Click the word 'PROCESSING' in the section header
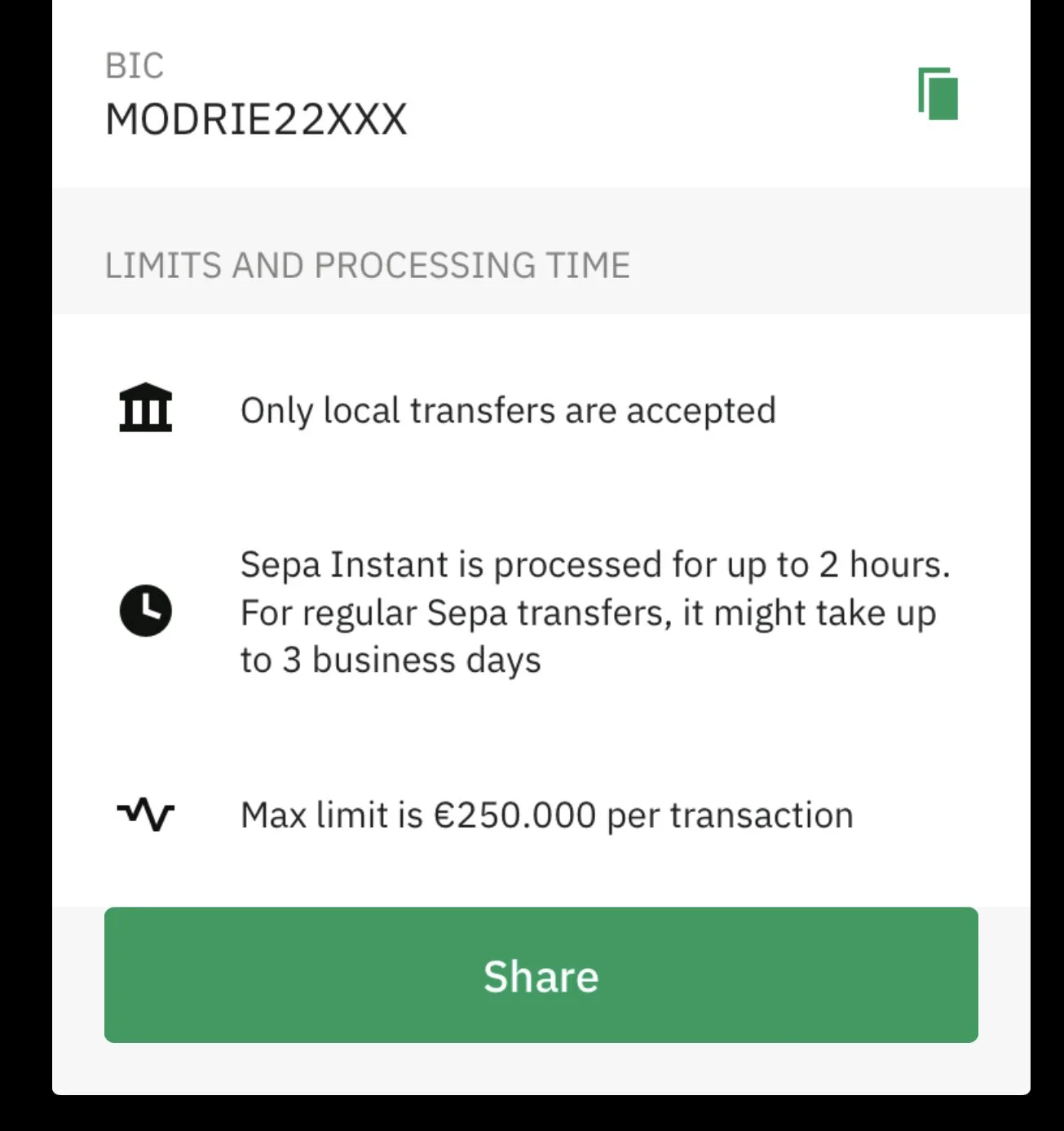 [x=425, y=266]
